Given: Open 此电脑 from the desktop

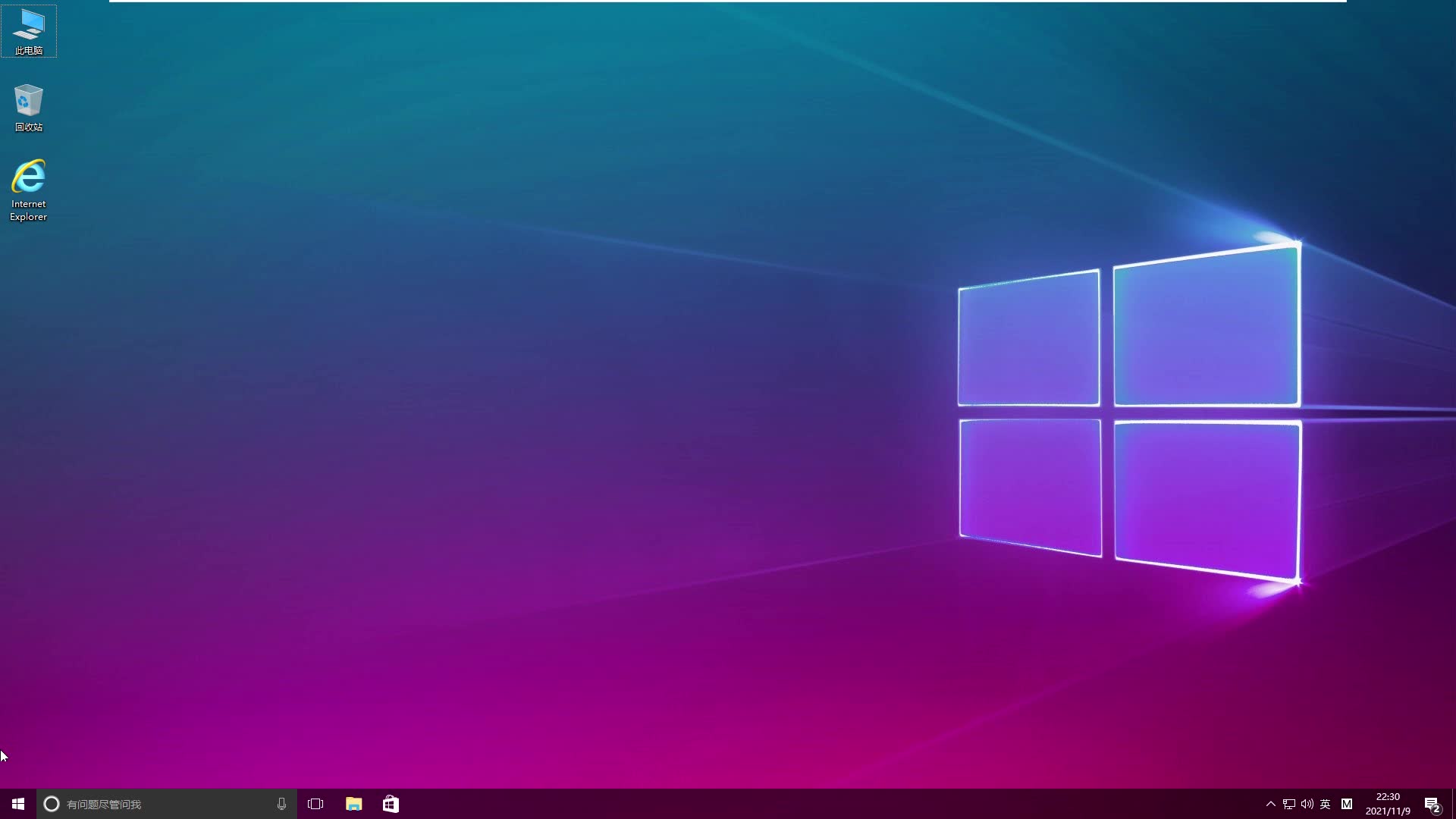Looking at the screenshot, I should 29,30.
